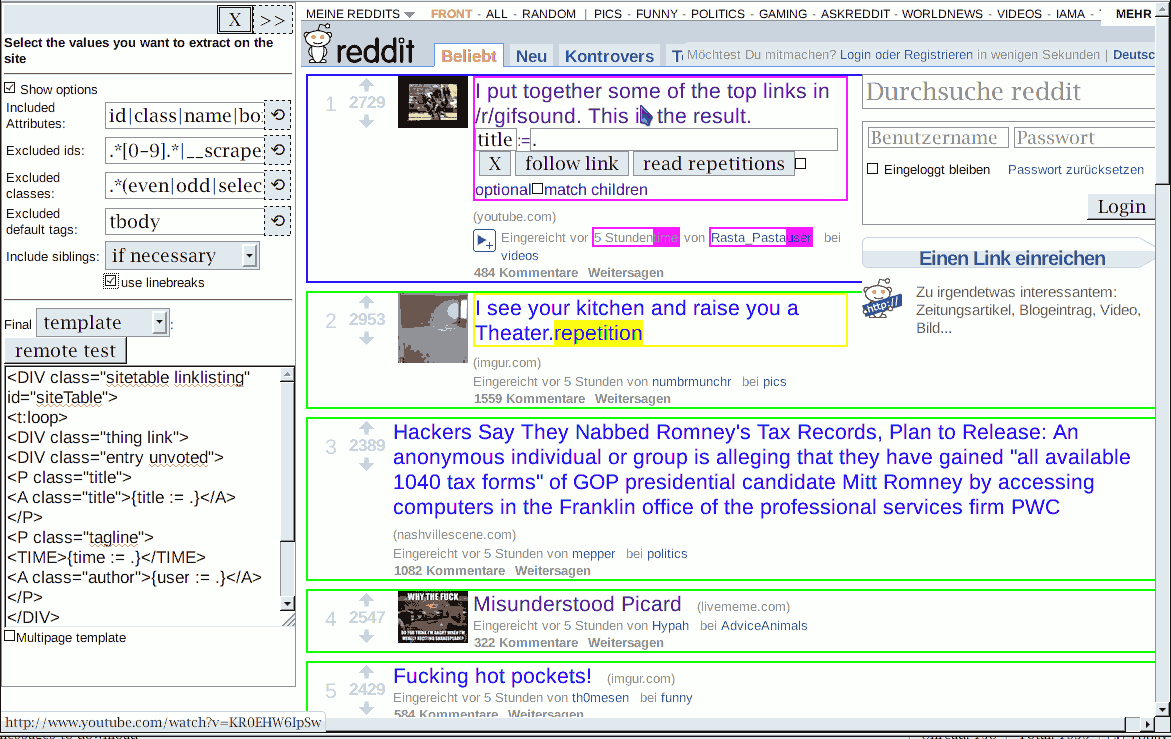Remove title annotation with its X button
This screenshot has height=739, width=1171.
(494, 163)
